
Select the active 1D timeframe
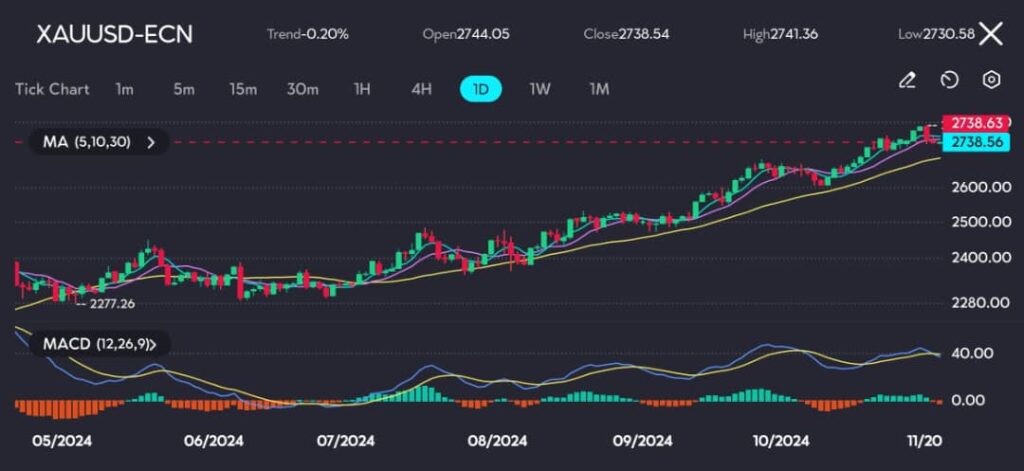(x=480, y=89)
